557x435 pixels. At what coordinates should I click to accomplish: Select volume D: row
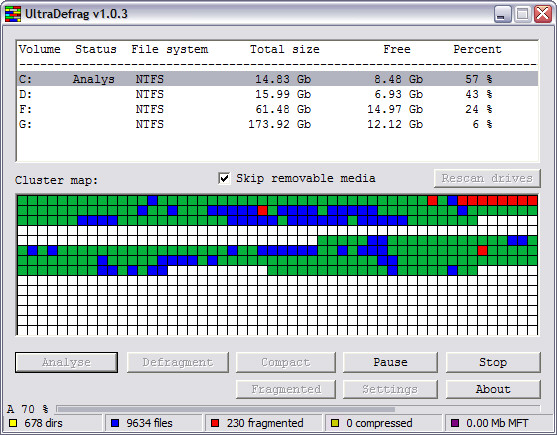(x=277, y=94)
